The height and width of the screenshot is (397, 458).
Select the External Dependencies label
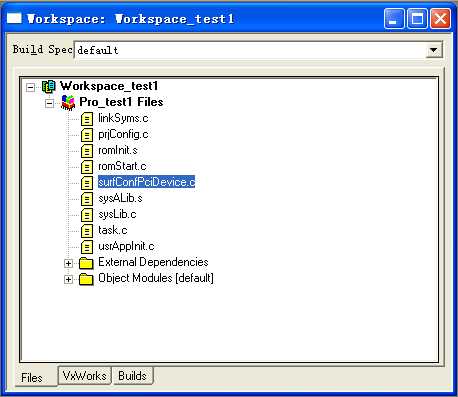[x=153, y=262]
